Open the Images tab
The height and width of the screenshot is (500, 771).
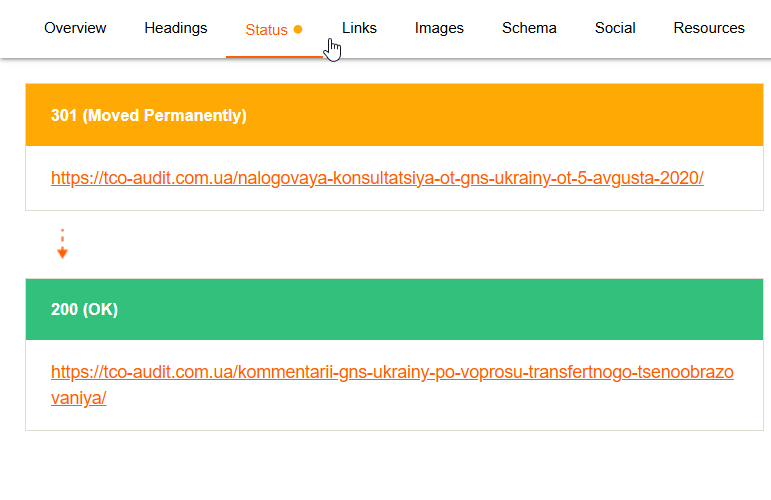(439, 28)
